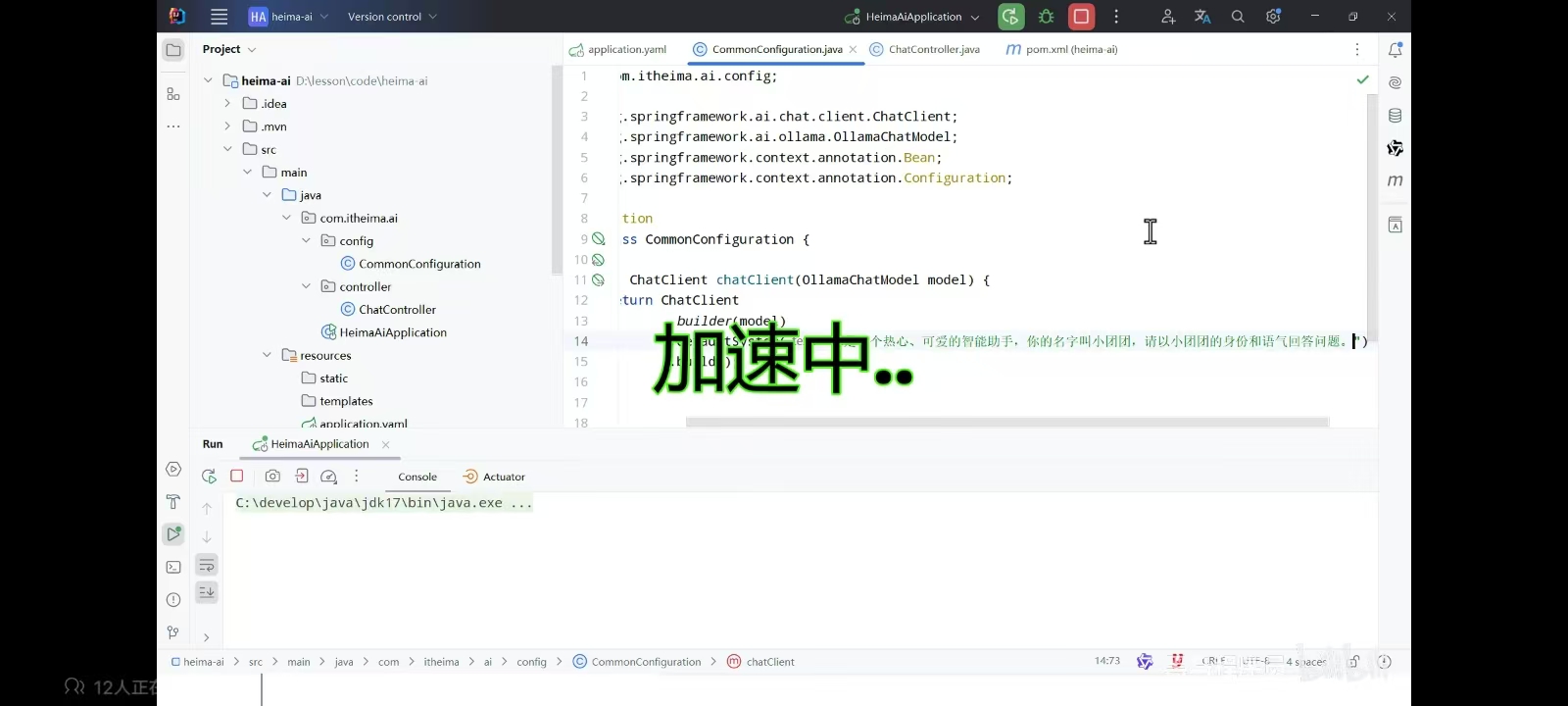Select the templates folder
Image resolution: width=1568 pixels, height=706 pixels.
[x=346, y=401]
